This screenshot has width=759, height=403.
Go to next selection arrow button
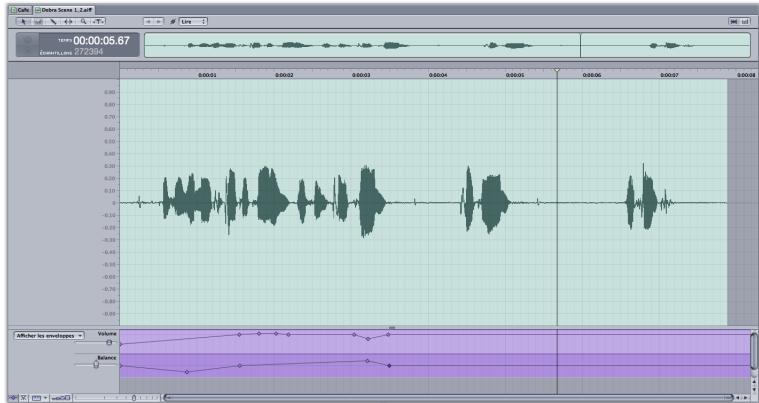pos(158,21)
